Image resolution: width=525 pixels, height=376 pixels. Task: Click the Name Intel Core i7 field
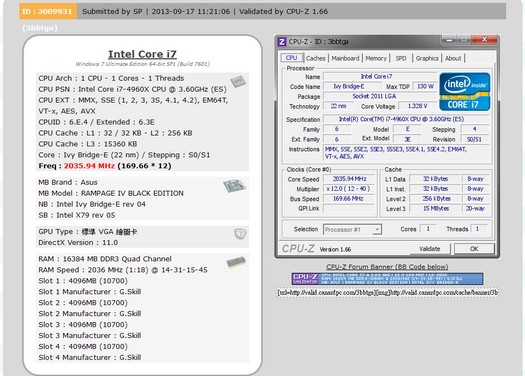[380, 76]
